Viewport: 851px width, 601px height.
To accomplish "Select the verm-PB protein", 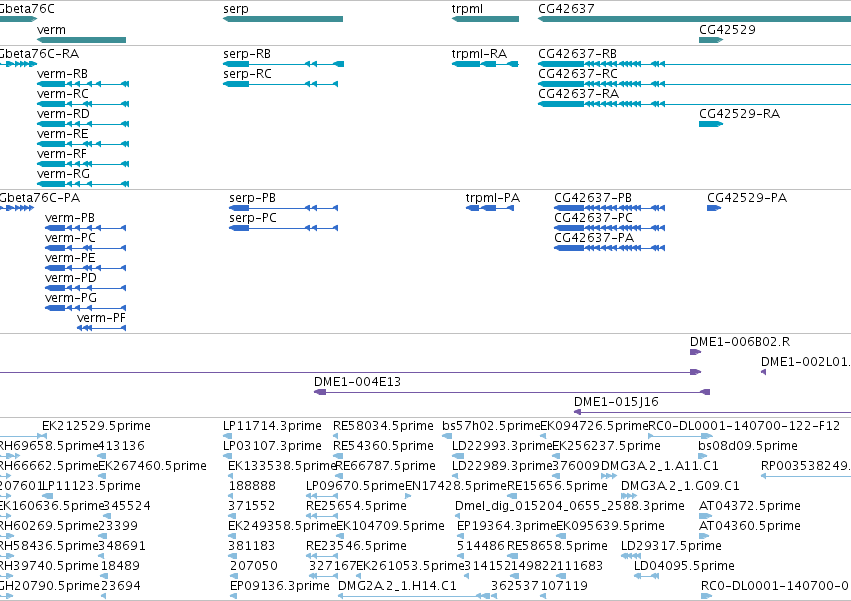I will coord(86,228).
